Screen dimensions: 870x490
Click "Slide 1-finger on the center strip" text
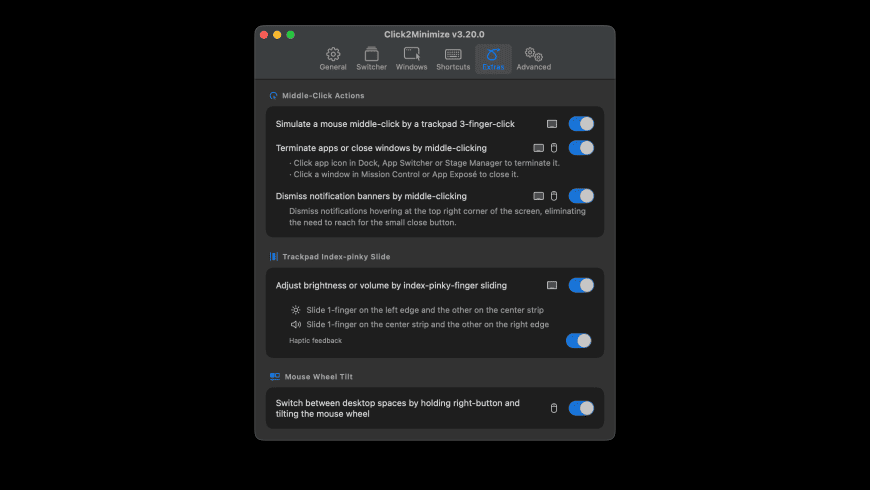point(427,325)
